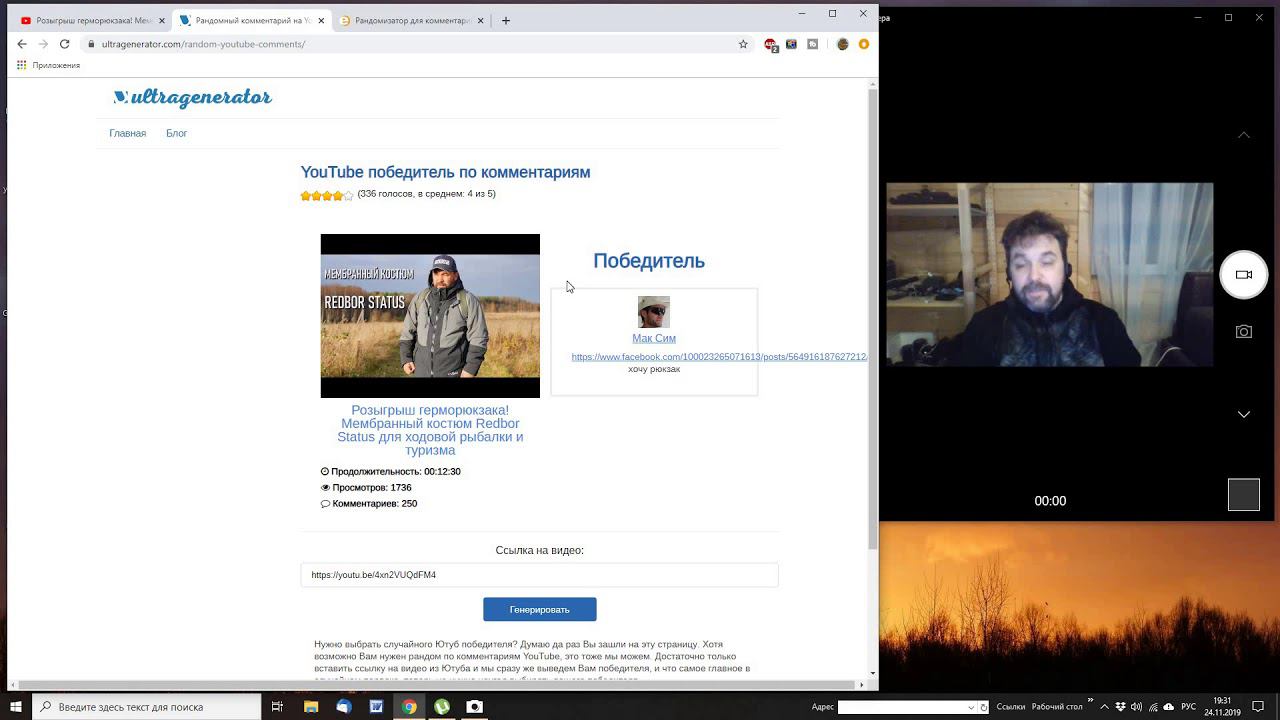Switch to the Розыгрыш гермоpюкзака YouTube tab

pyautogui.click(x=91, y=20)
